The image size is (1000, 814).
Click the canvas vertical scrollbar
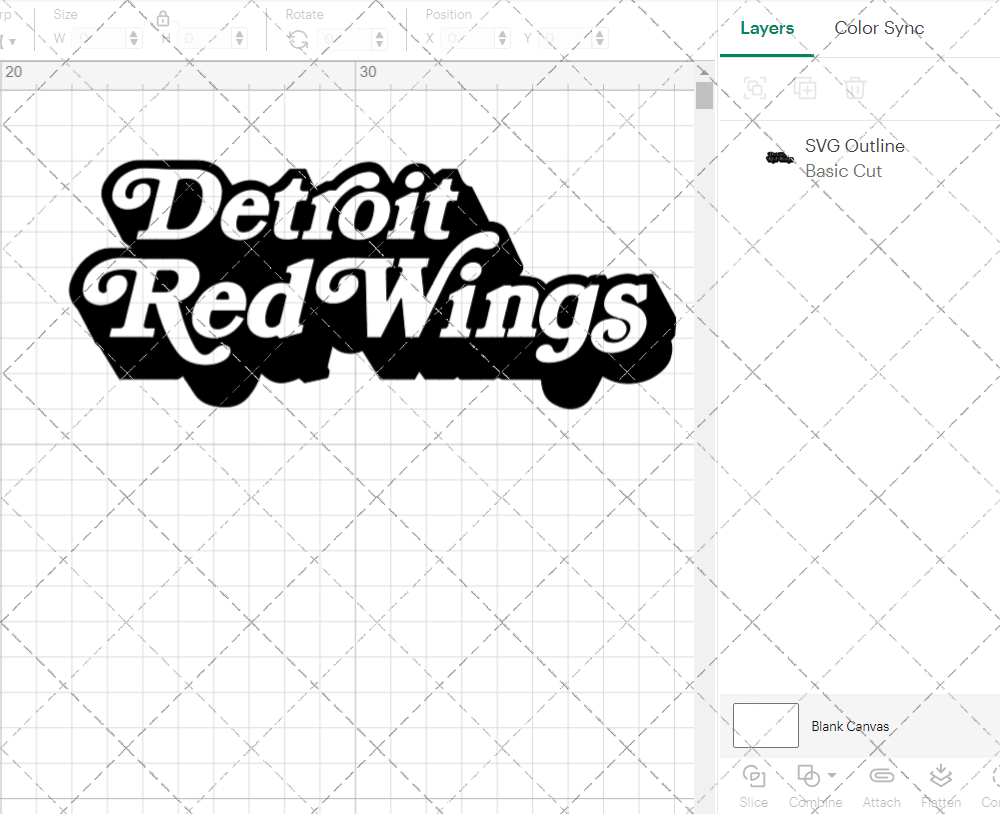(704, 95)
